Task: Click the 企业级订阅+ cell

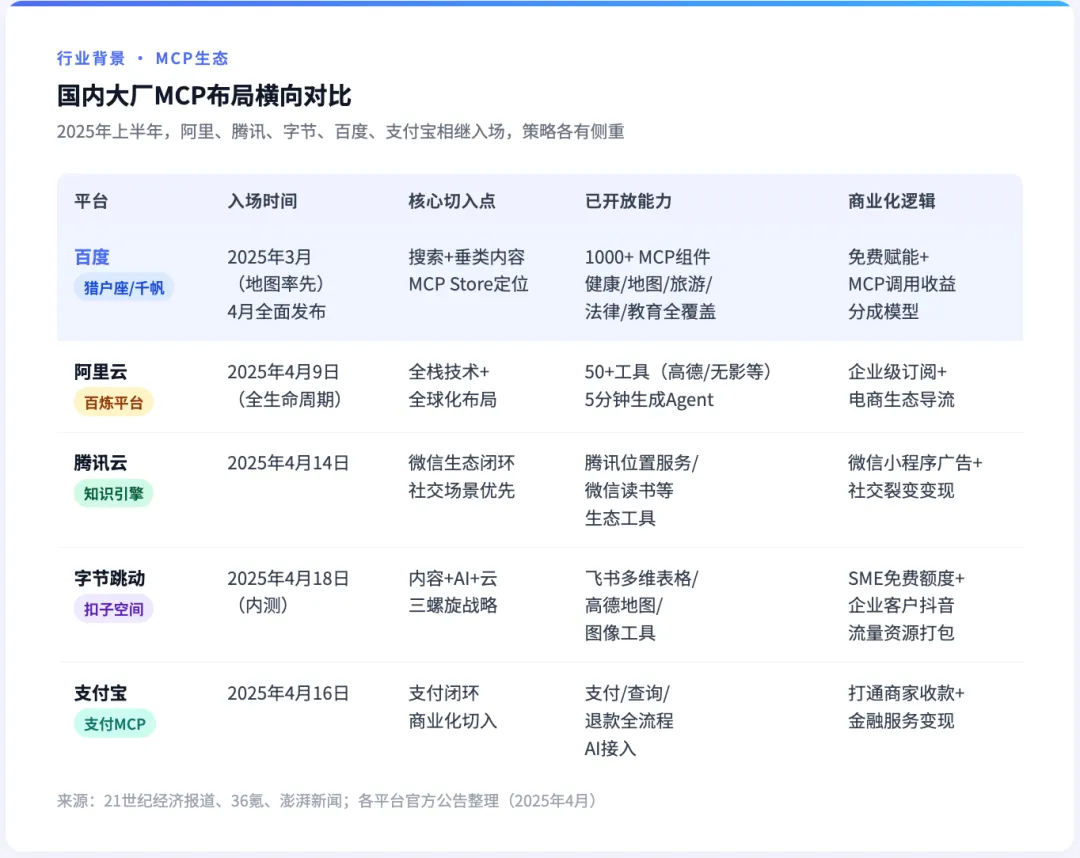Action: coord(901,386)
